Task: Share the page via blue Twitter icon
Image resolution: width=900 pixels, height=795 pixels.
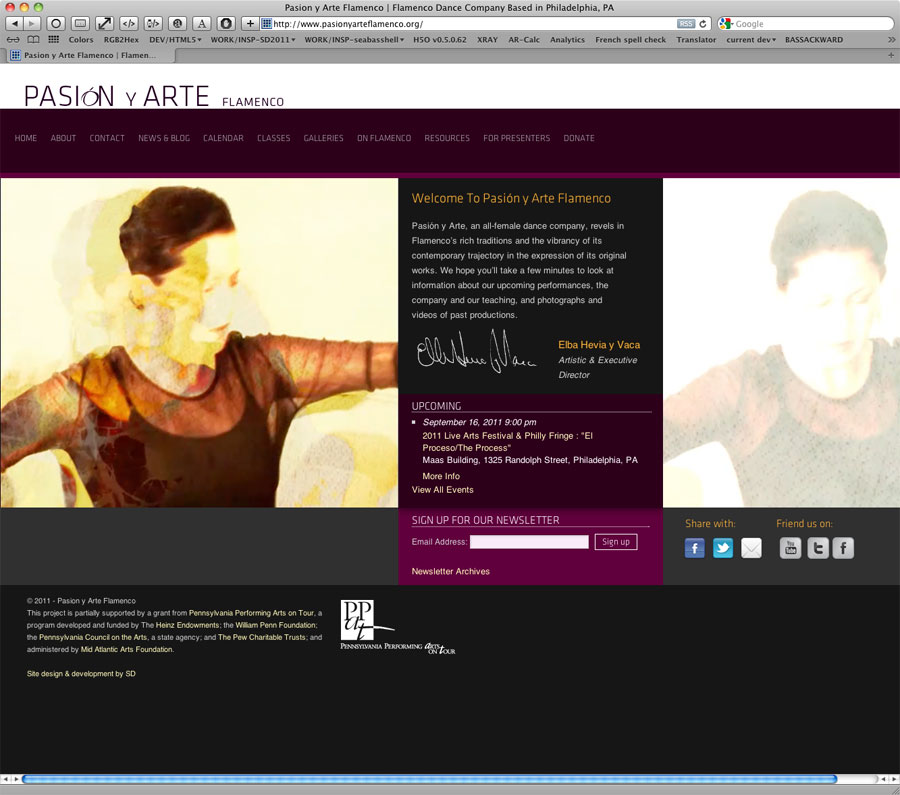Action: 723,548
